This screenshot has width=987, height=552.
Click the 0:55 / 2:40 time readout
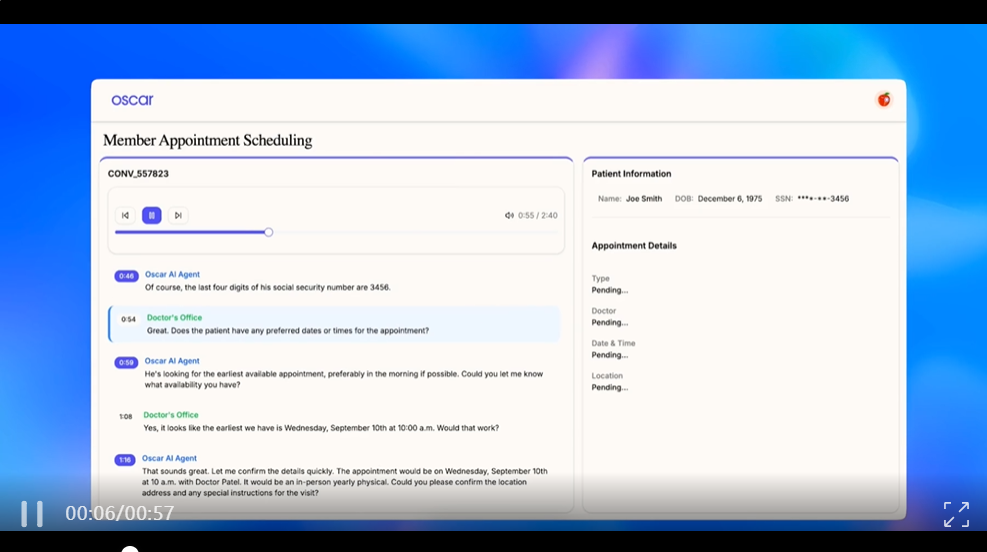(x=538, y=215)
